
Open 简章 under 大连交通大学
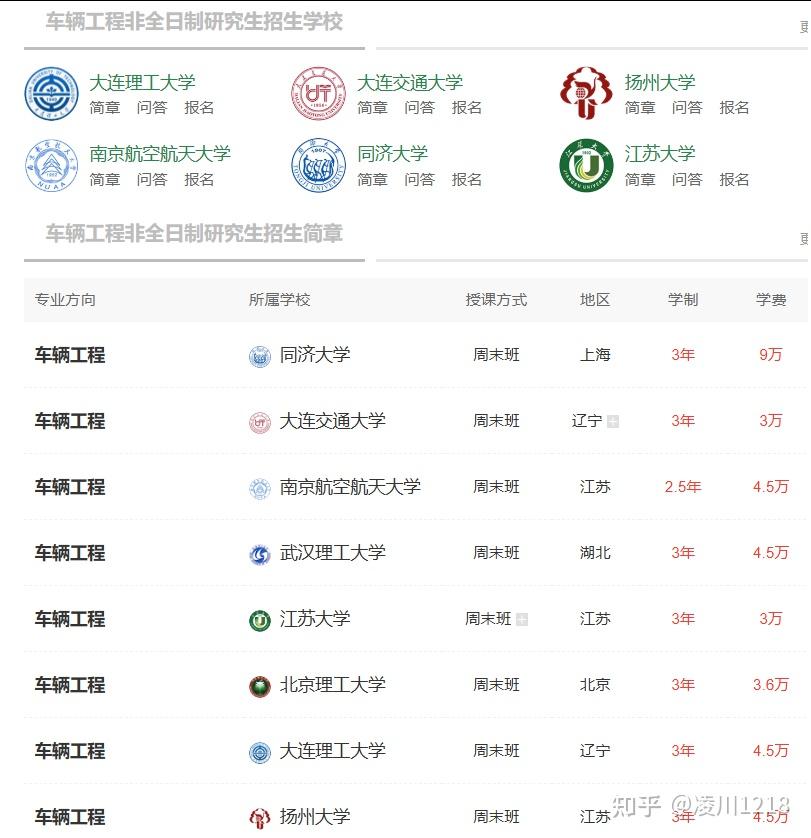[x=372, y=107]
